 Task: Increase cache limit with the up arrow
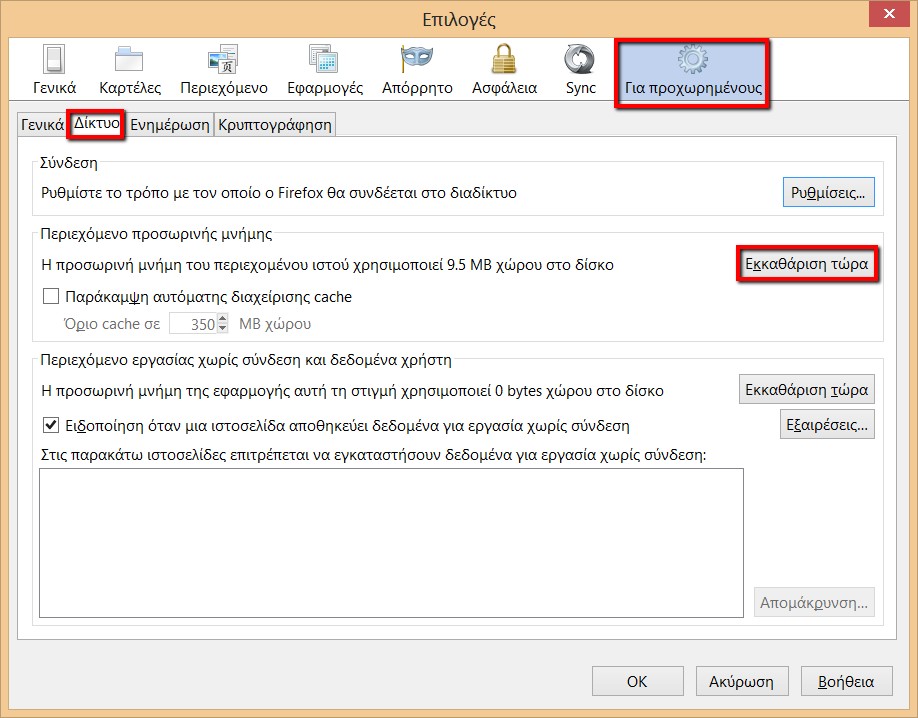pos(222,319)
